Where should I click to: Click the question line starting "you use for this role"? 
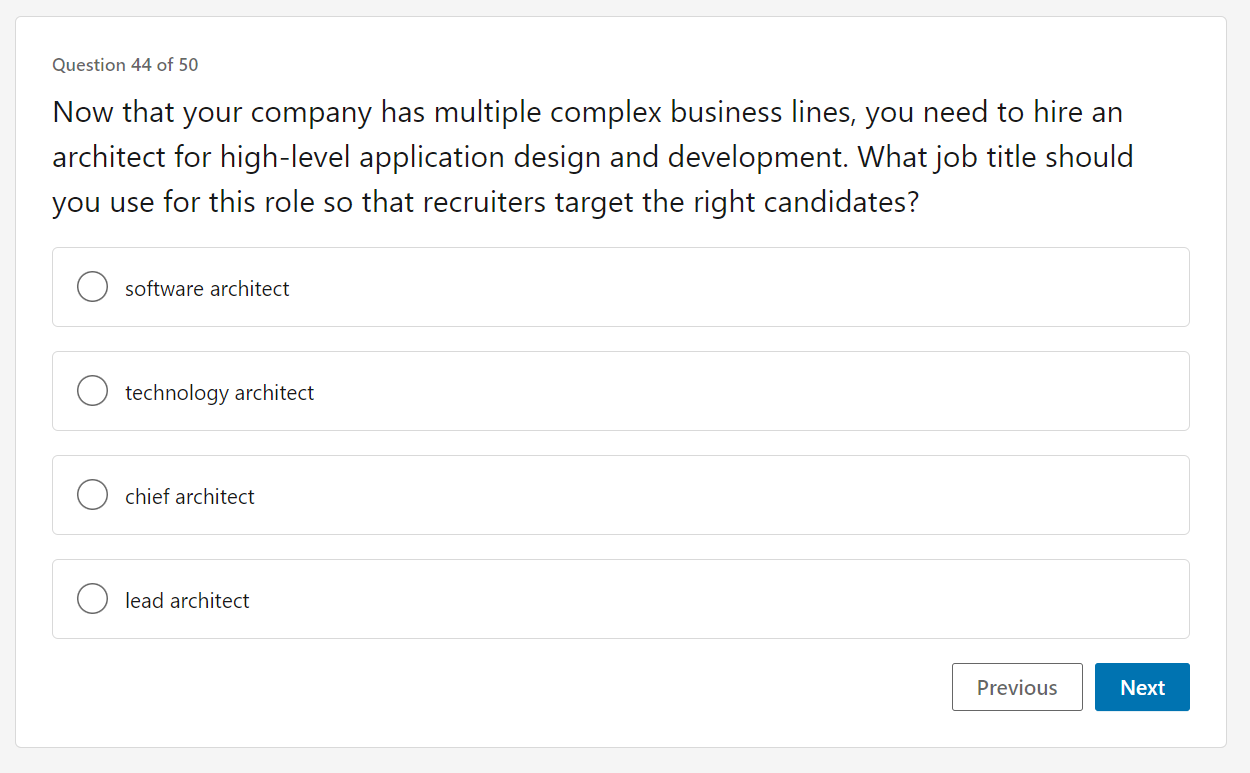485,203
